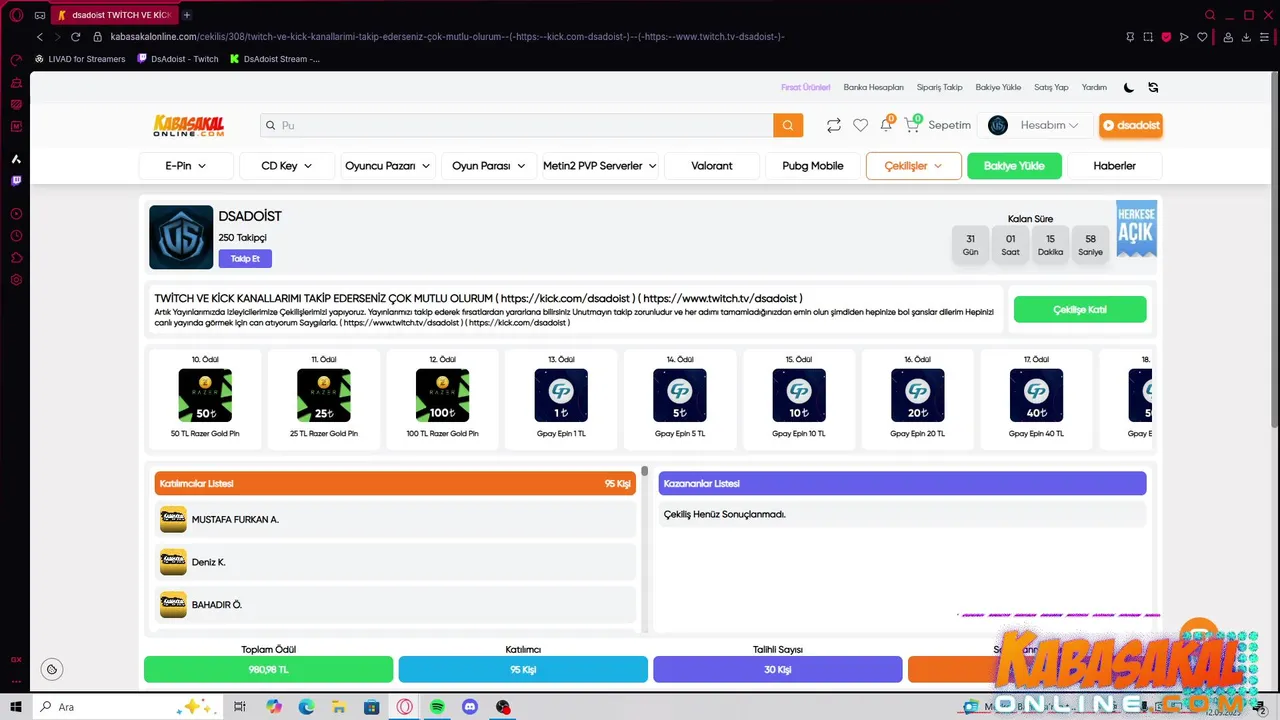Open the ad blocker shield icon
Screen dimensions: 1280x720
1166,37
